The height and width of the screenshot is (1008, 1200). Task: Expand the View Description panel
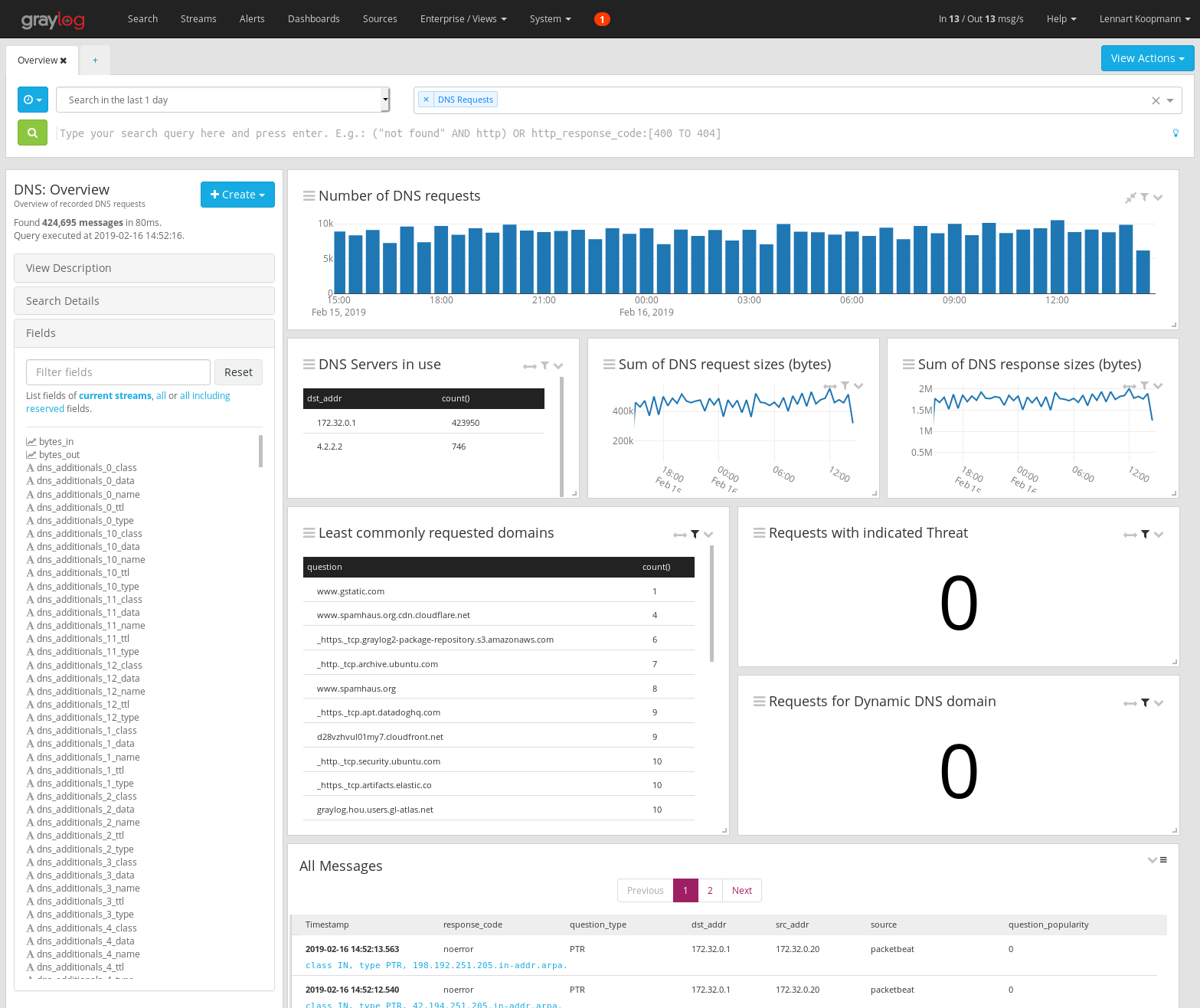pyautogui.click(x=144, y=268)
